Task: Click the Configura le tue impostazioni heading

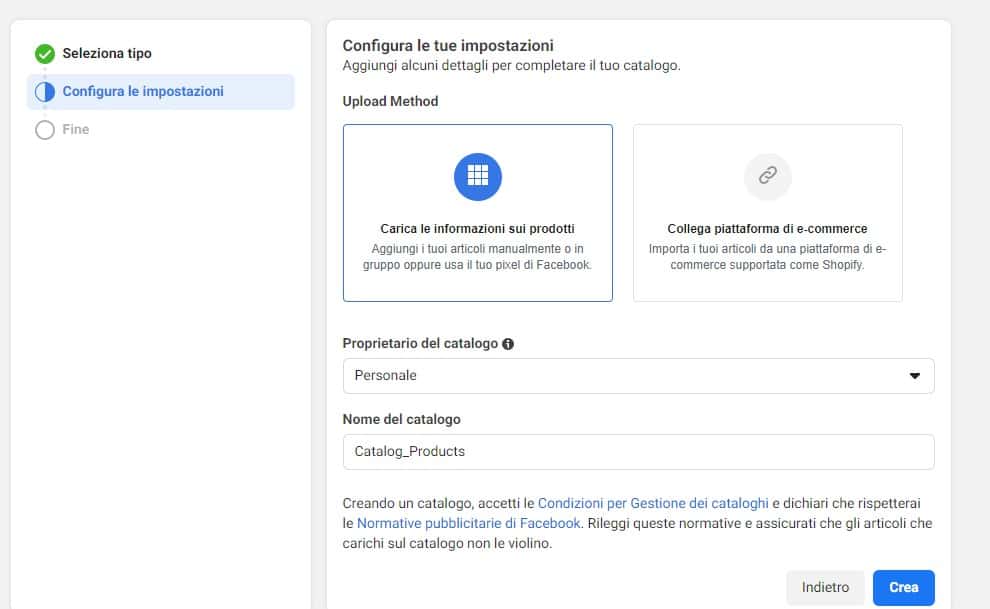Action: [448, 45]
